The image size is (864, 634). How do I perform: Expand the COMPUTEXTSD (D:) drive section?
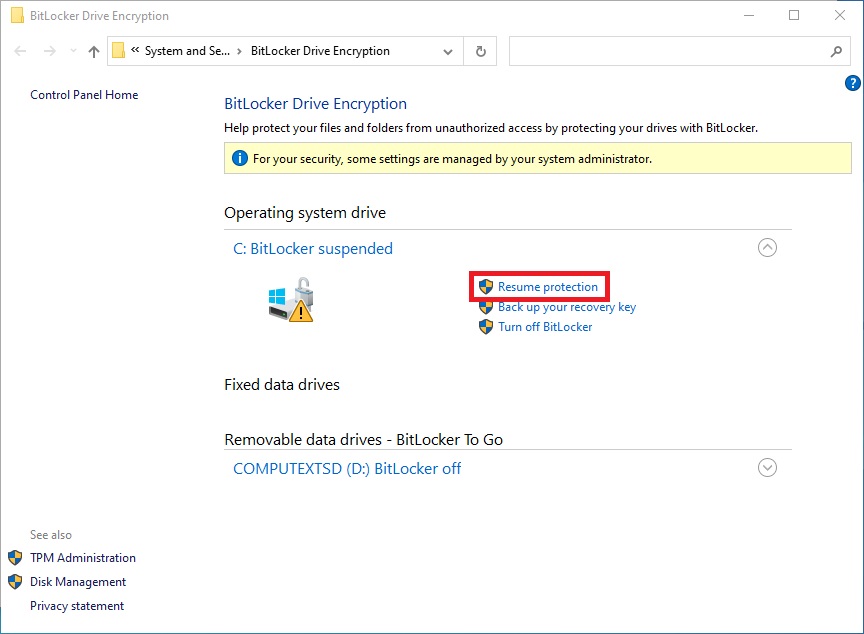[x=767, y=467]
